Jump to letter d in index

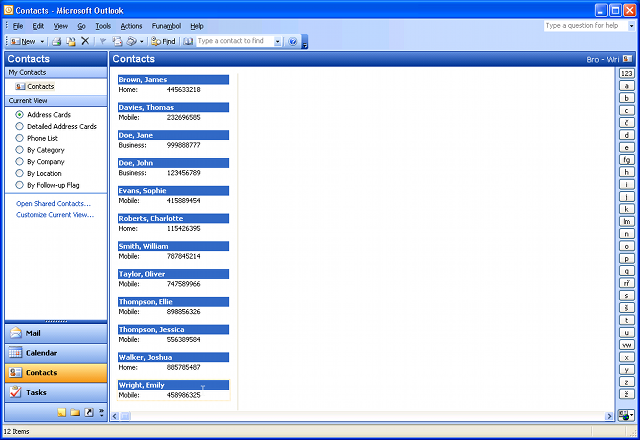pyautogui.click(x=627, y=135)
